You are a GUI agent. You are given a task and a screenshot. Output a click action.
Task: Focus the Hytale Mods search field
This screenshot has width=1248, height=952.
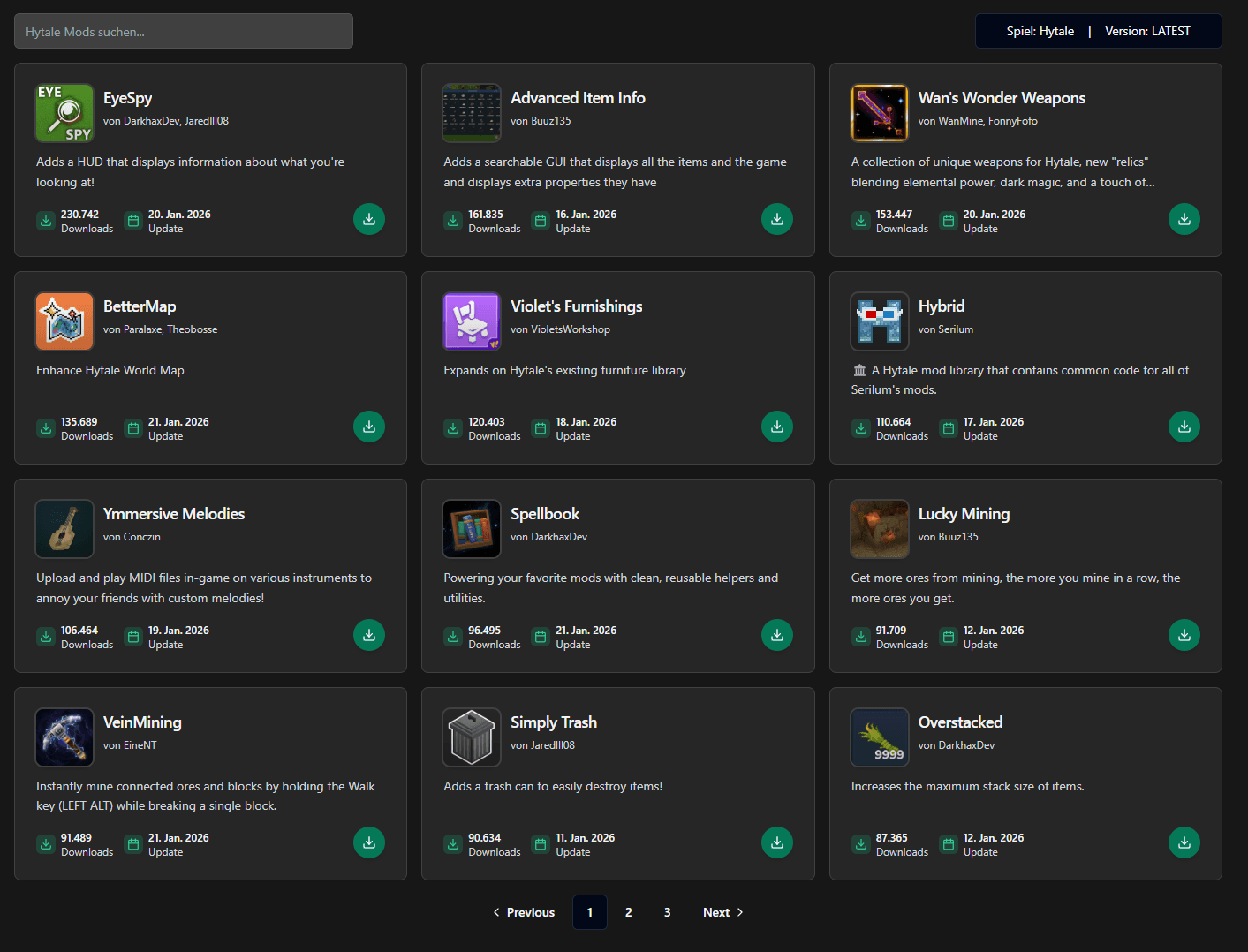(184, 31)
